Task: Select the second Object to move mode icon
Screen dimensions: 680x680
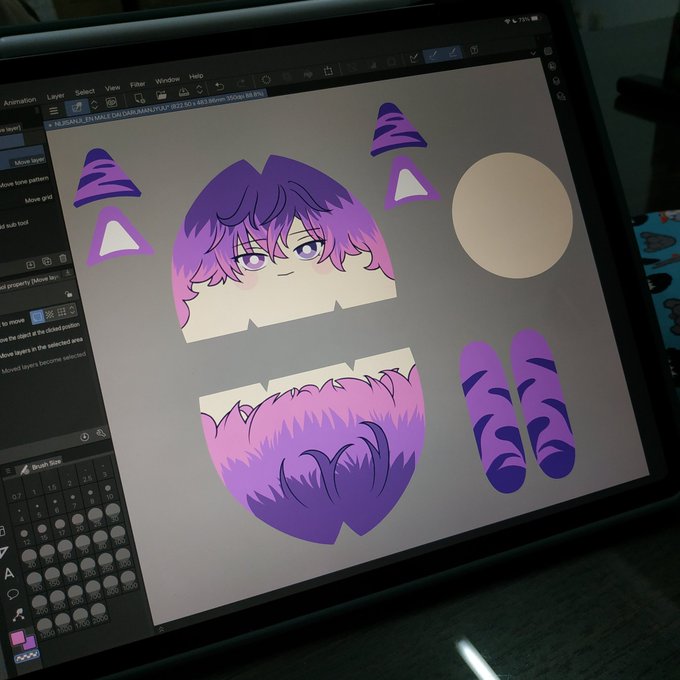Action: 50,314
